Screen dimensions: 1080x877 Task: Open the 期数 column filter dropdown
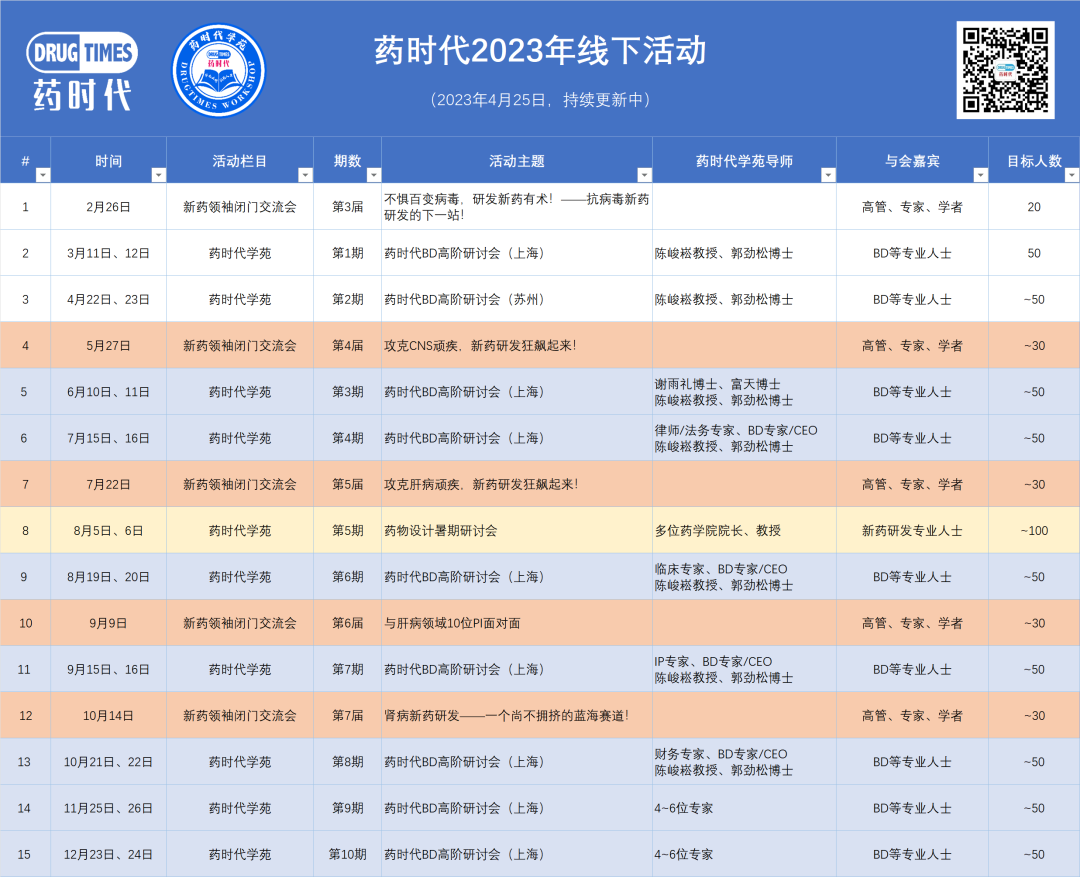point(373,175)
